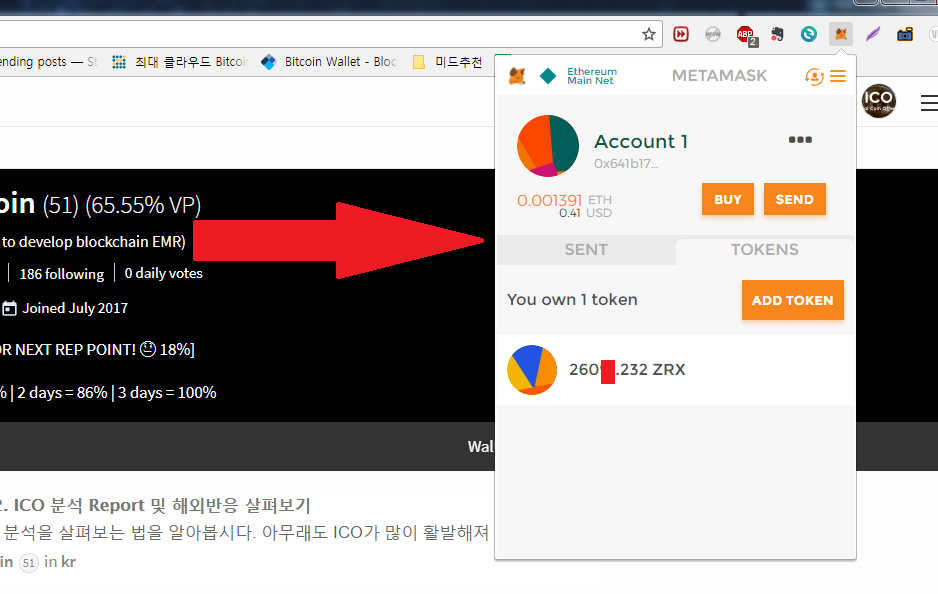Select the ZRX token row
938x594 pixels.
pos(675,370)
